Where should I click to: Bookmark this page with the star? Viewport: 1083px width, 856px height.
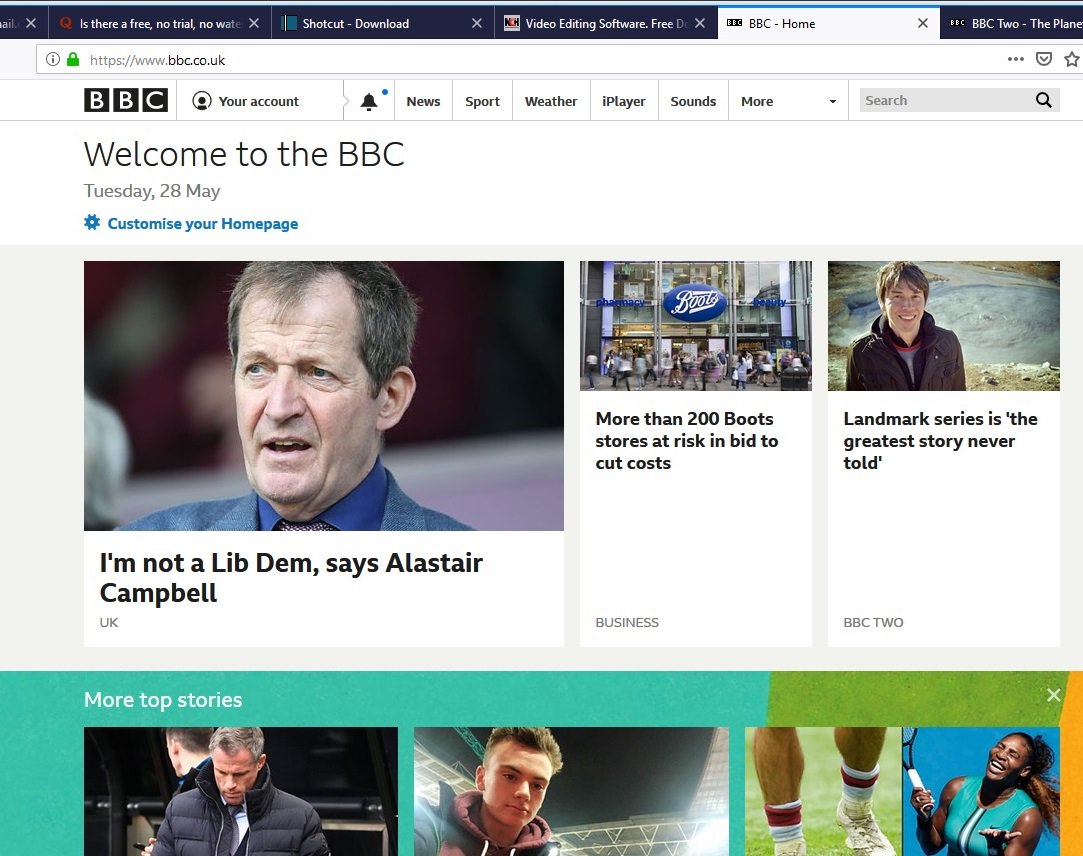click(x=1072, y=59)
